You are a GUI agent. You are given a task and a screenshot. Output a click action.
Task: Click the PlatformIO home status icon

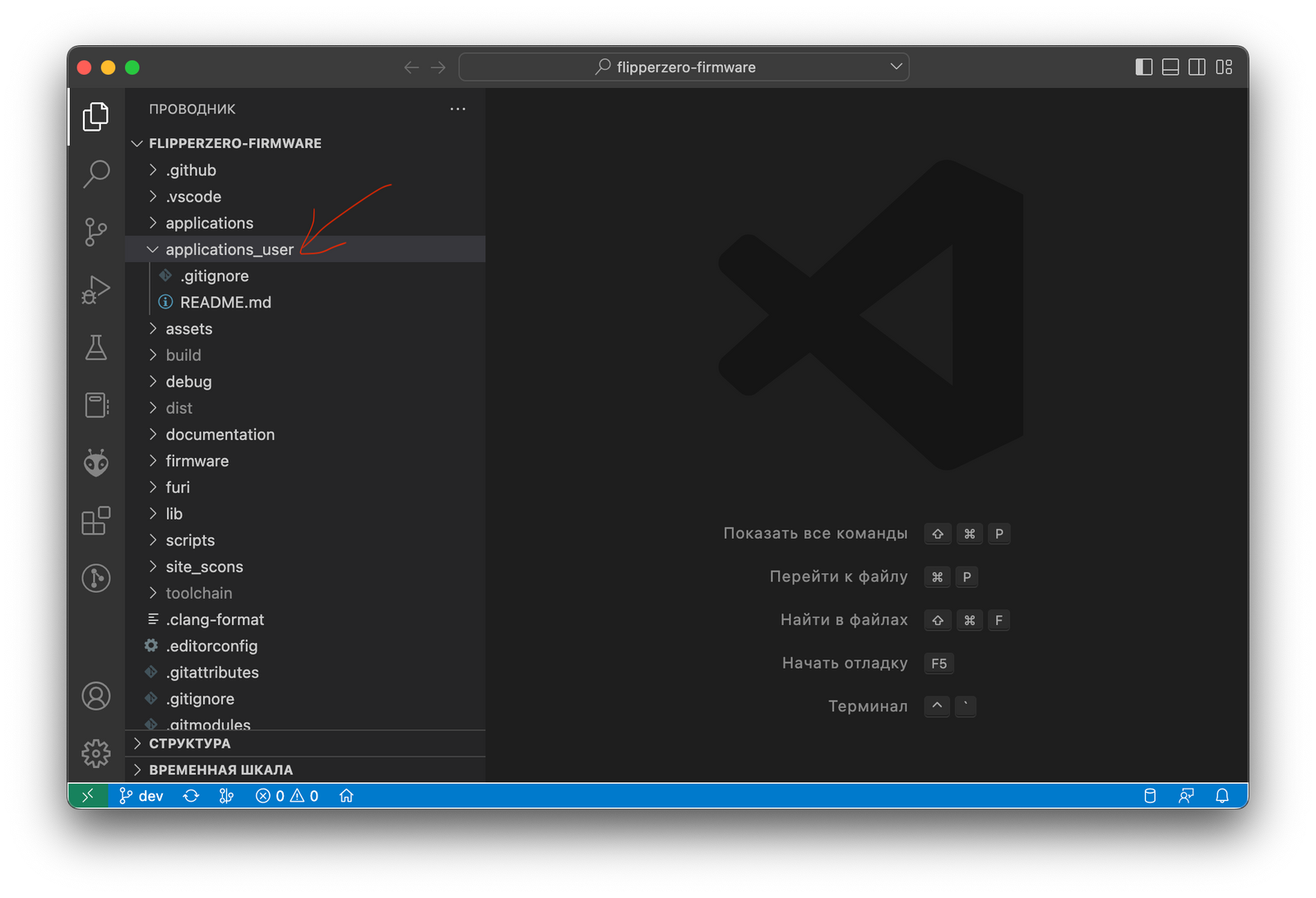[x=346, y=795]
